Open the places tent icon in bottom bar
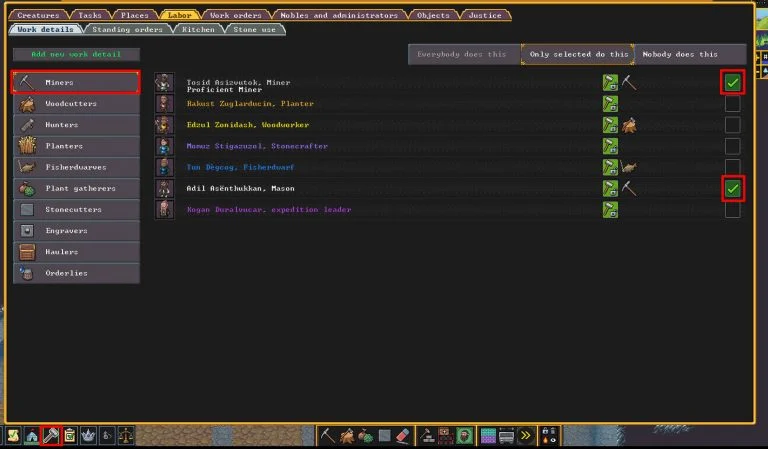Screen dimensions: 768x449 point(32,435)
